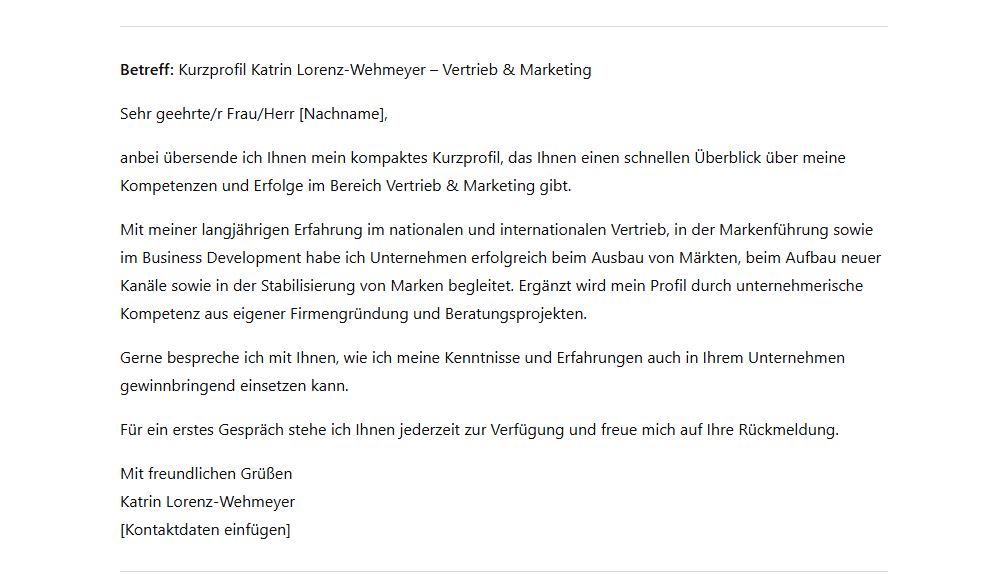Screen dimensions: 1004x574
Task: Click the signature name "Katrin Lorenz-Wehmeyer"
Action: click(207, 502)
